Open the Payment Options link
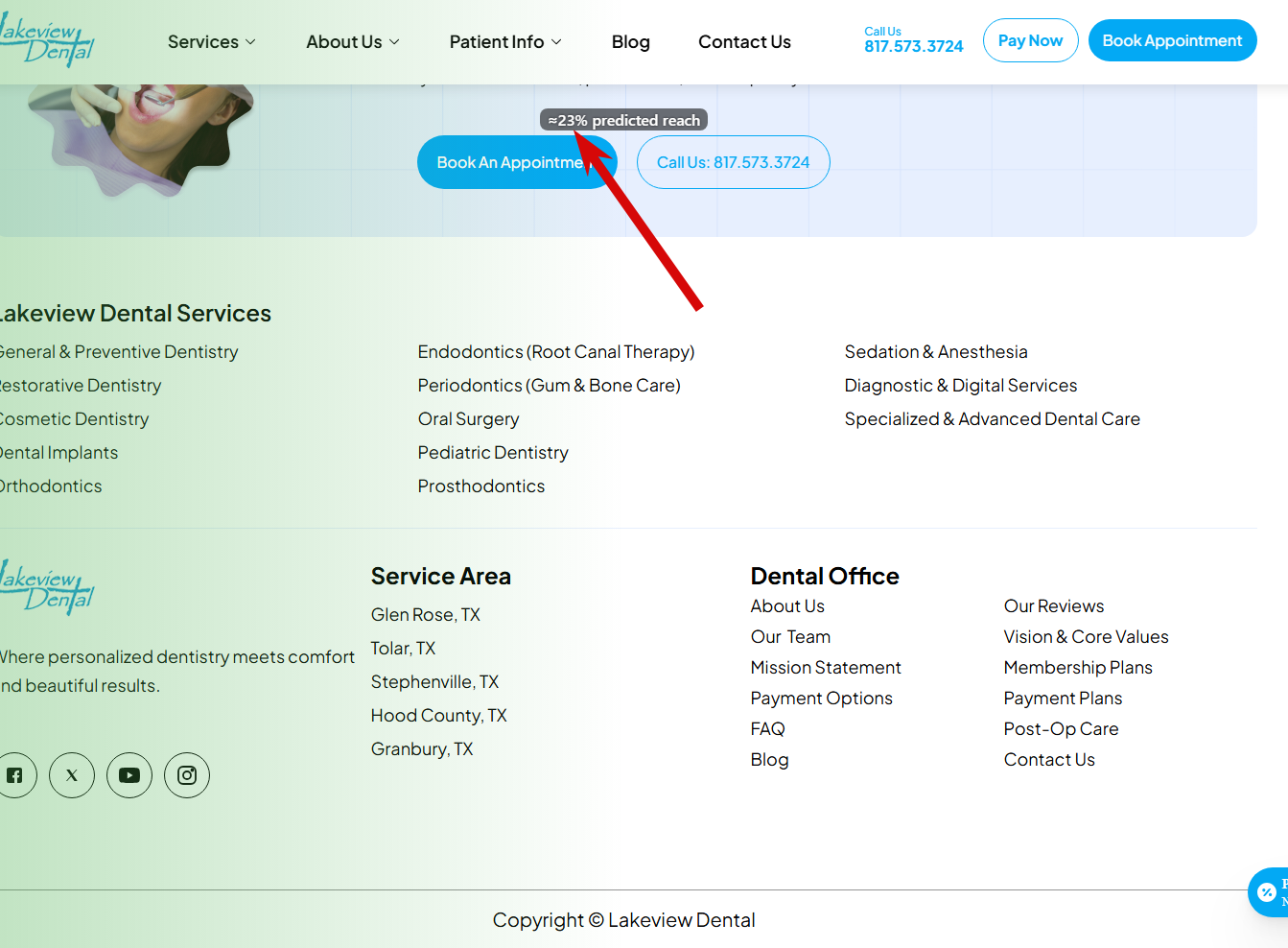Viewport: 1288px width, 948px height. (821, 699)
